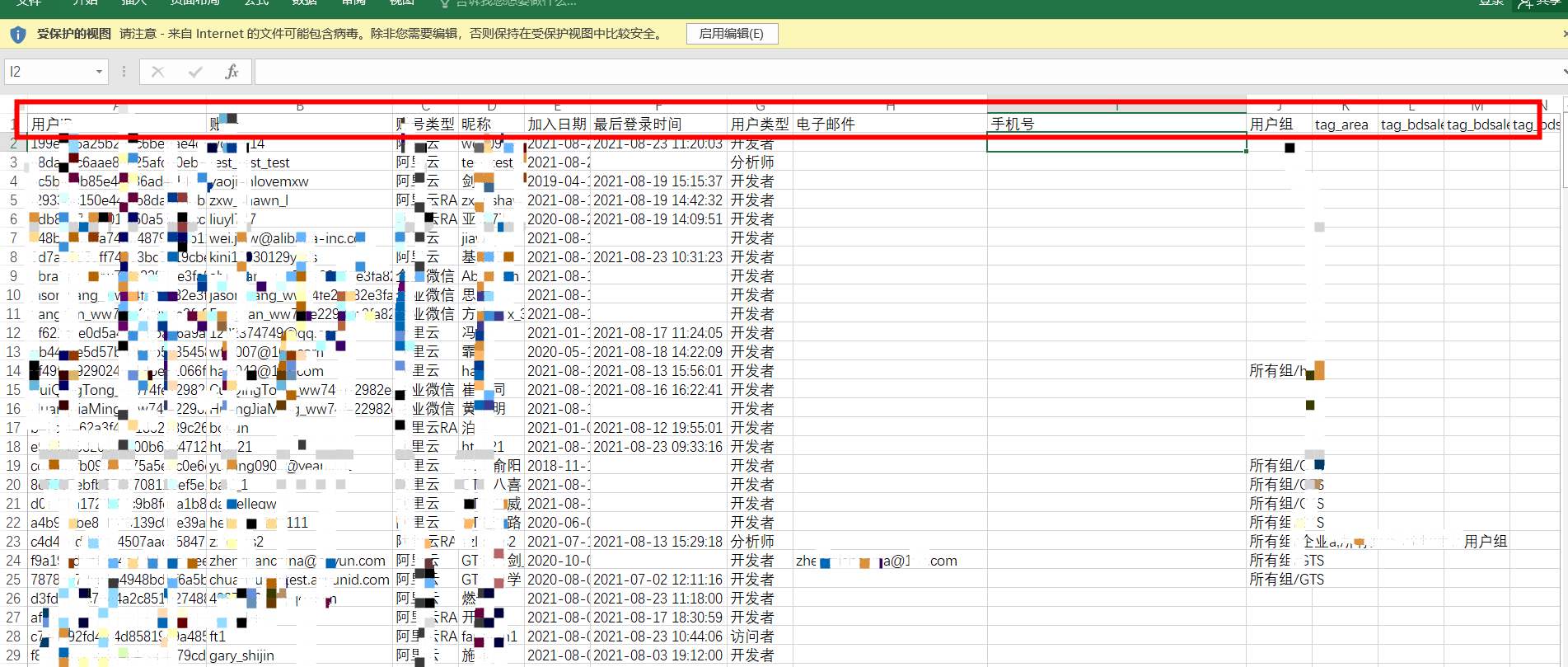Viewport: 1568px width, 667px height.
Task: Open the Name Box dropdown arrow
Action: [x=99, y=72]
